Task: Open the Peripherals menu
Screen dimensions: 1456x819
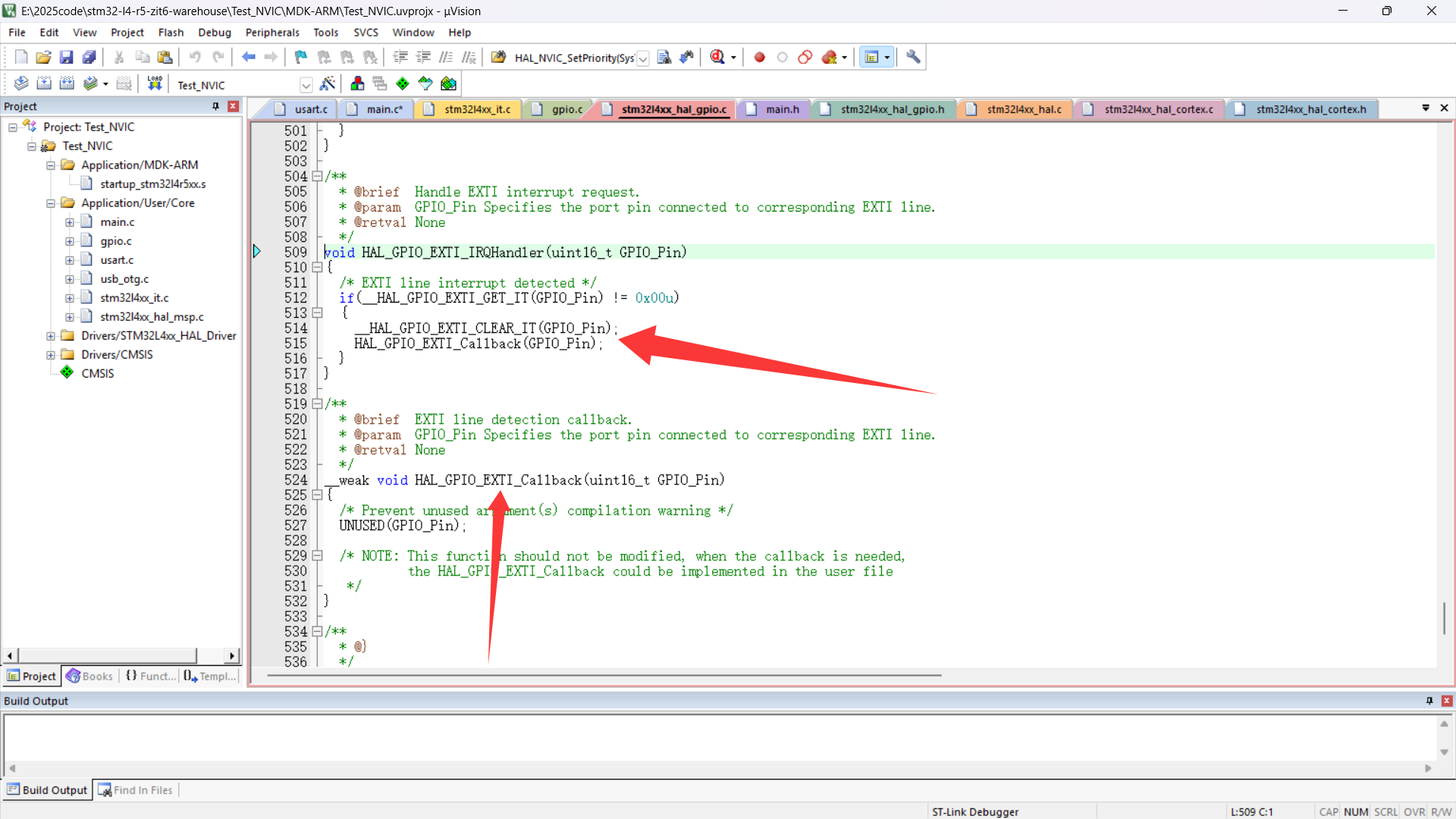Action: pos(272,33)
